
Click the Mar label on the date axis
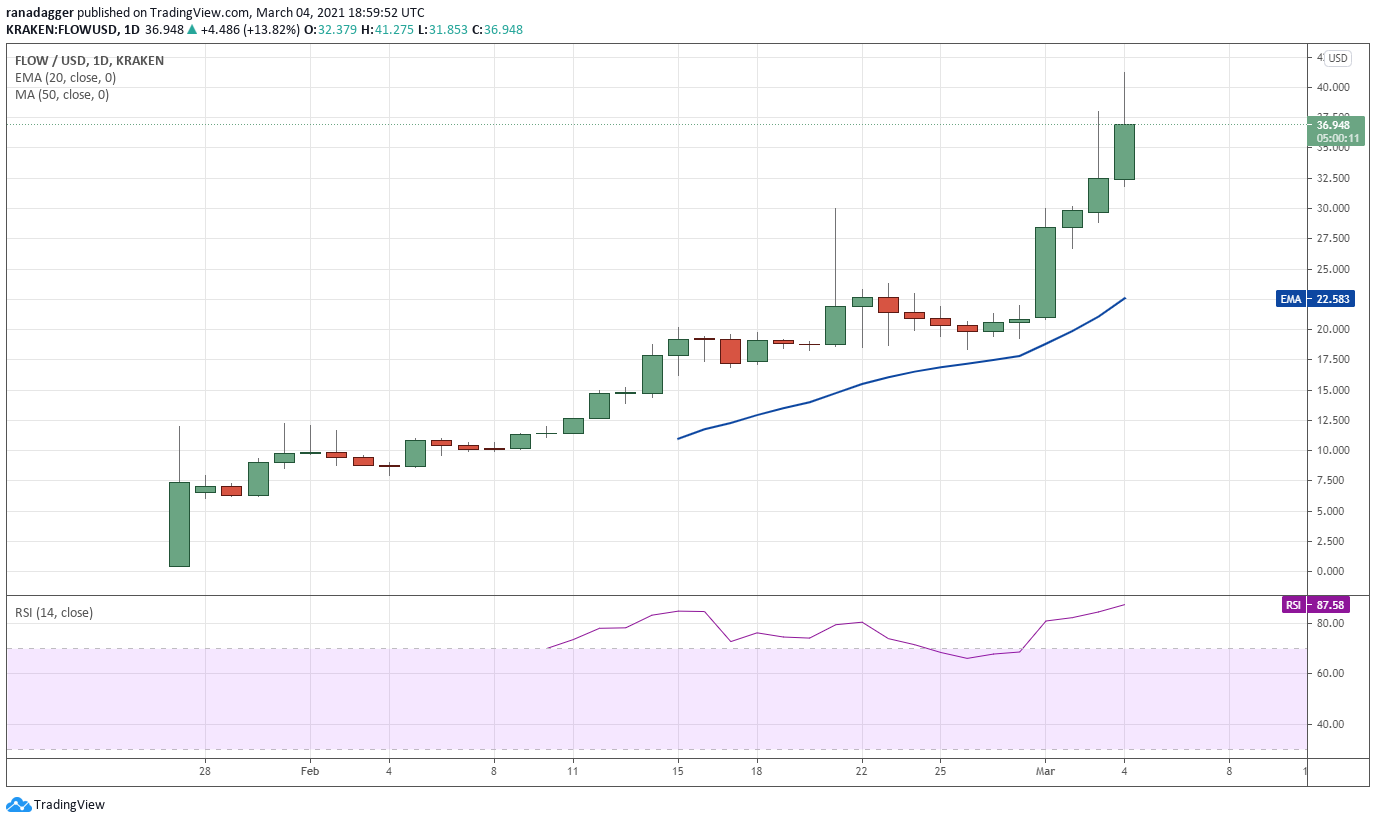point(1045,771)
